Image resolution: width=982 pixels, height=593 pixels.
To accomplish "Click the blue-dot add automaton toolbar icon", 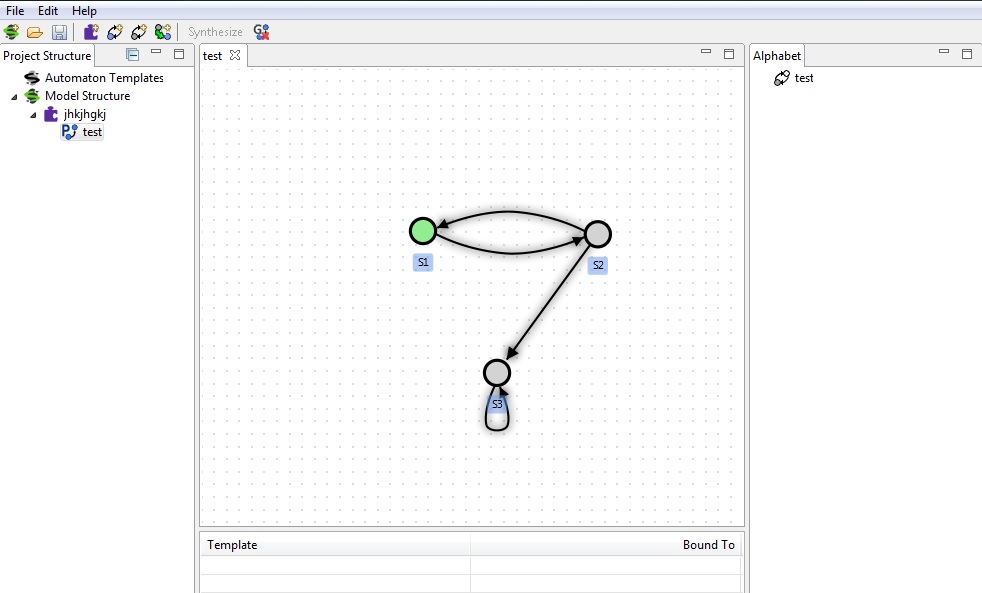I will coord(115,32).
